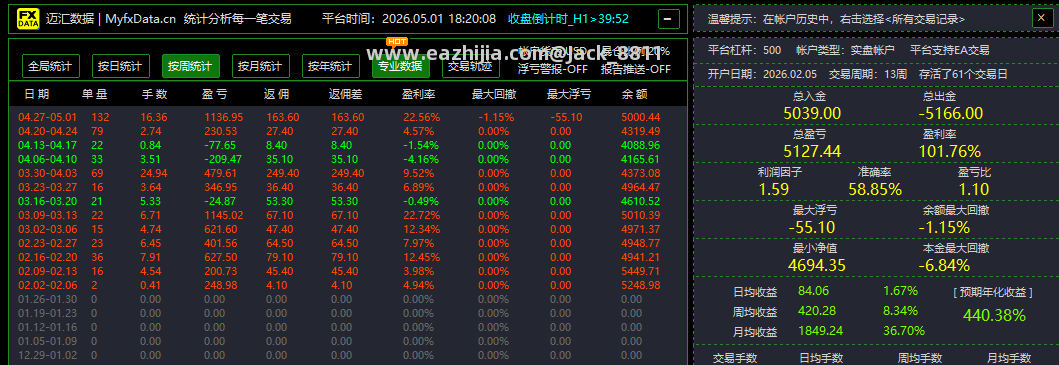The width and height of the screenshot is (1059, 365).
Task: Open the 按月统计 tab
Action: point(261,66)
